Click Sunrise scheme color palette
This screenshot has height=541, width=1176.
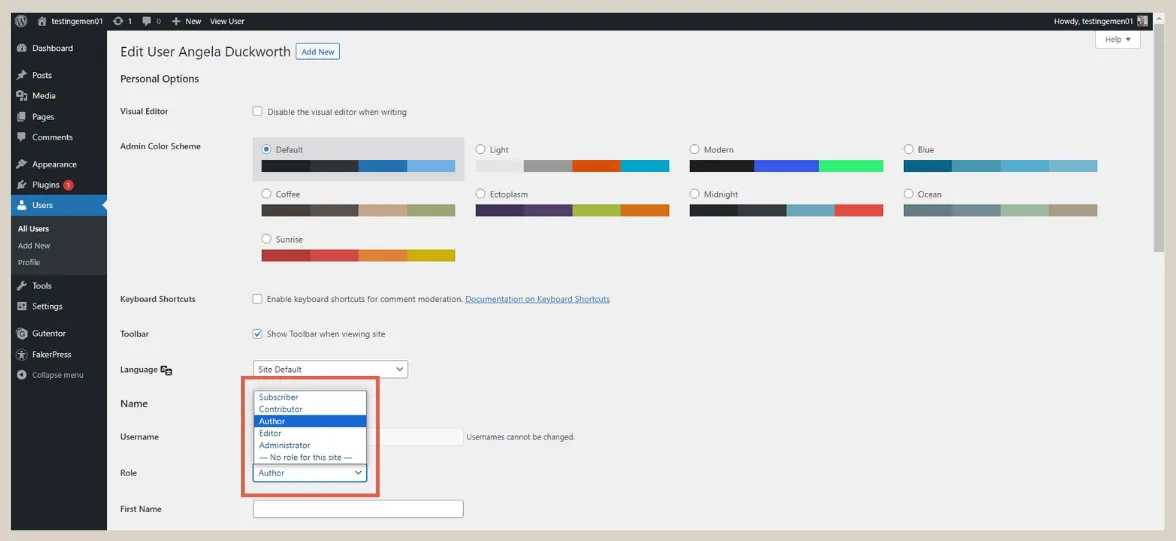click(x=358, y=256)
